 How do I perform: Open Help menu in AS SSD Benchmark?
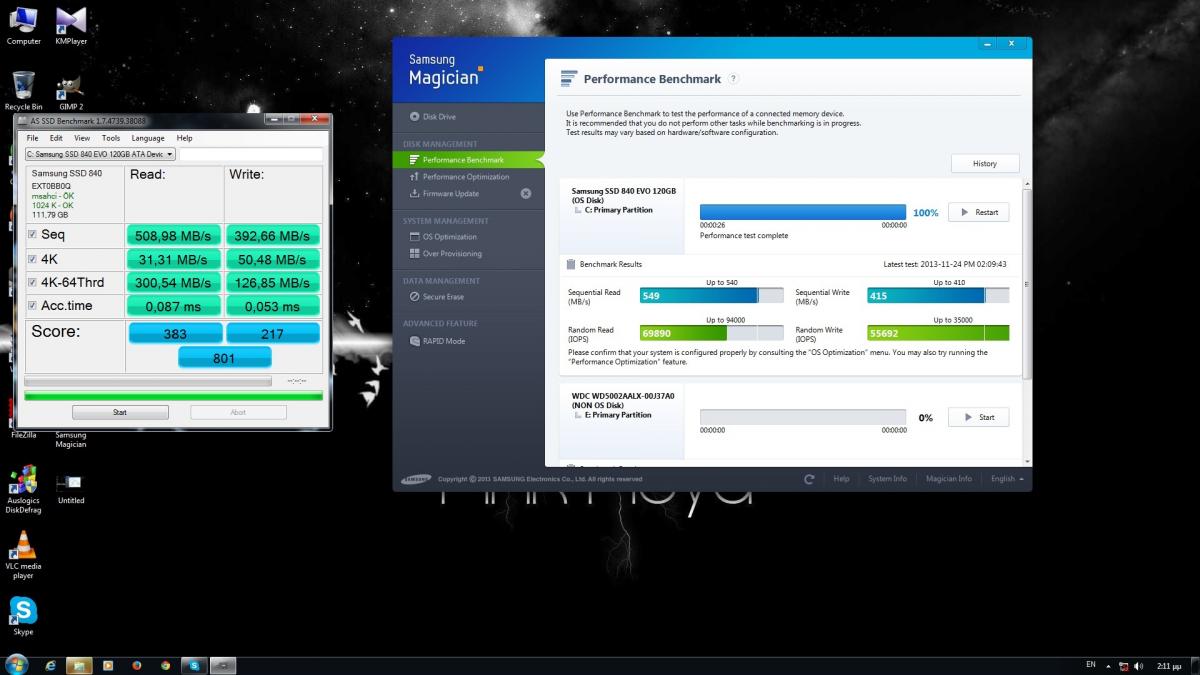(185, 138)
